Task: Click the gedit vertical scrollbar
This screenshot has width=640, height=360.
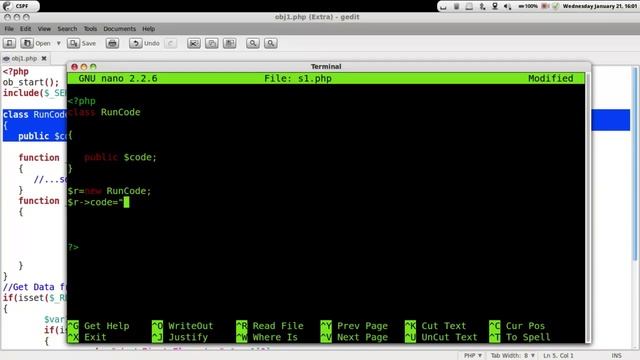Action: 635,163
